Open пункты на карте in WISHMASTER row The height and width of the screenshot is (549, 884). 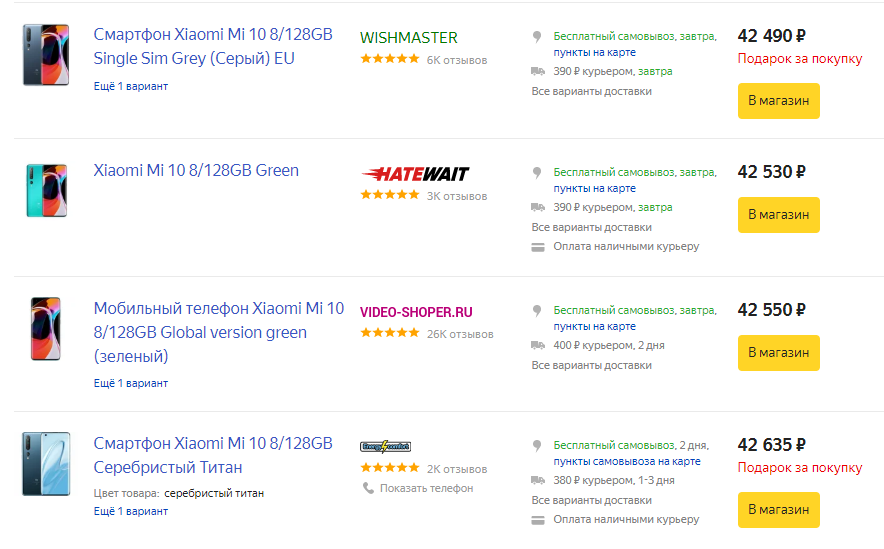coord(594,52)
